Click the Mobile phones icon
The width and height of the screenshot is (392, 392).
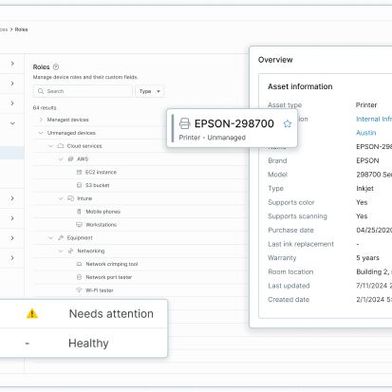click(x=79, y=211)
